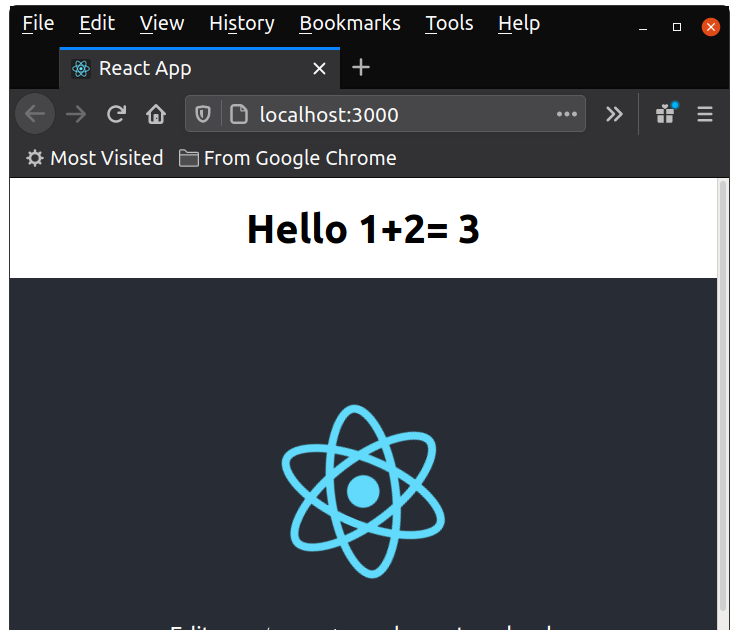Go back with the back arrow button
Screen dimensions: 739x630
(35, 114)
